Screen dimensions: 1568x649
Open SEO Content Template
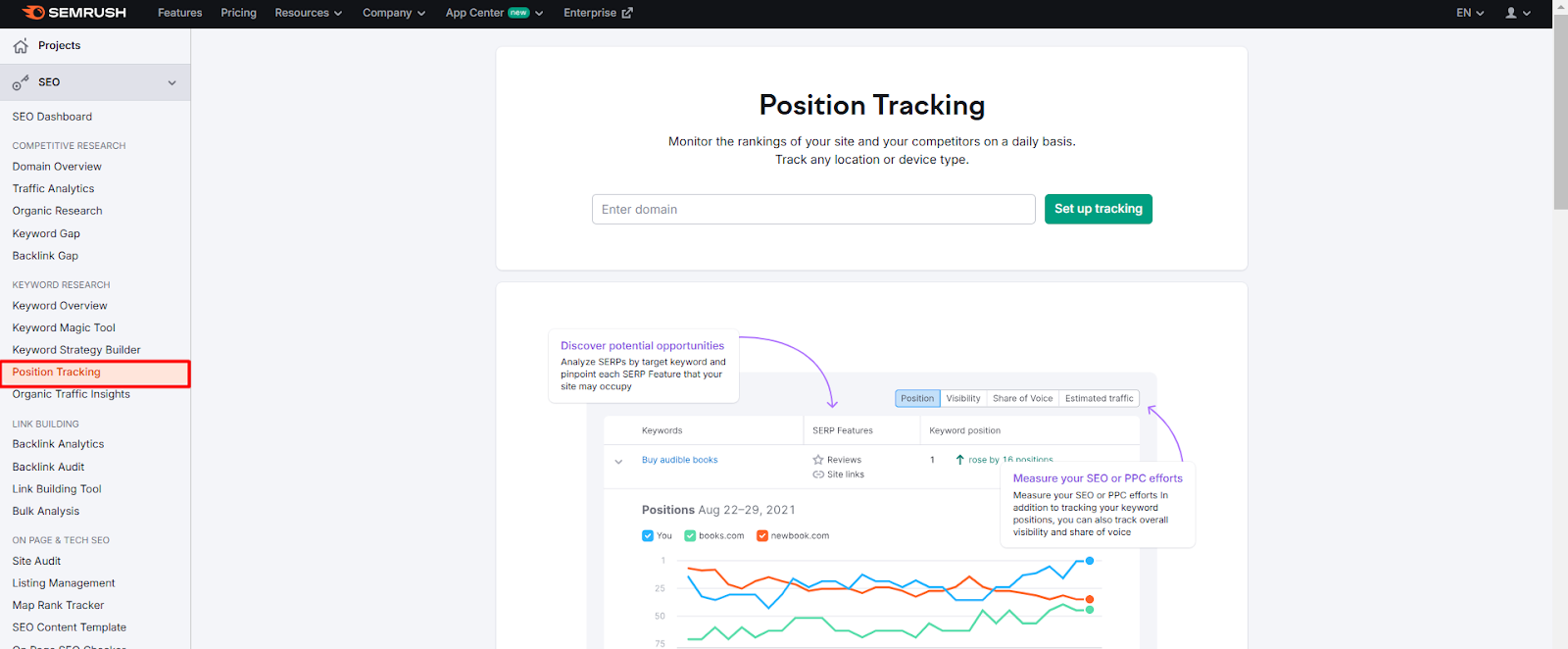(x=69, y=627)
